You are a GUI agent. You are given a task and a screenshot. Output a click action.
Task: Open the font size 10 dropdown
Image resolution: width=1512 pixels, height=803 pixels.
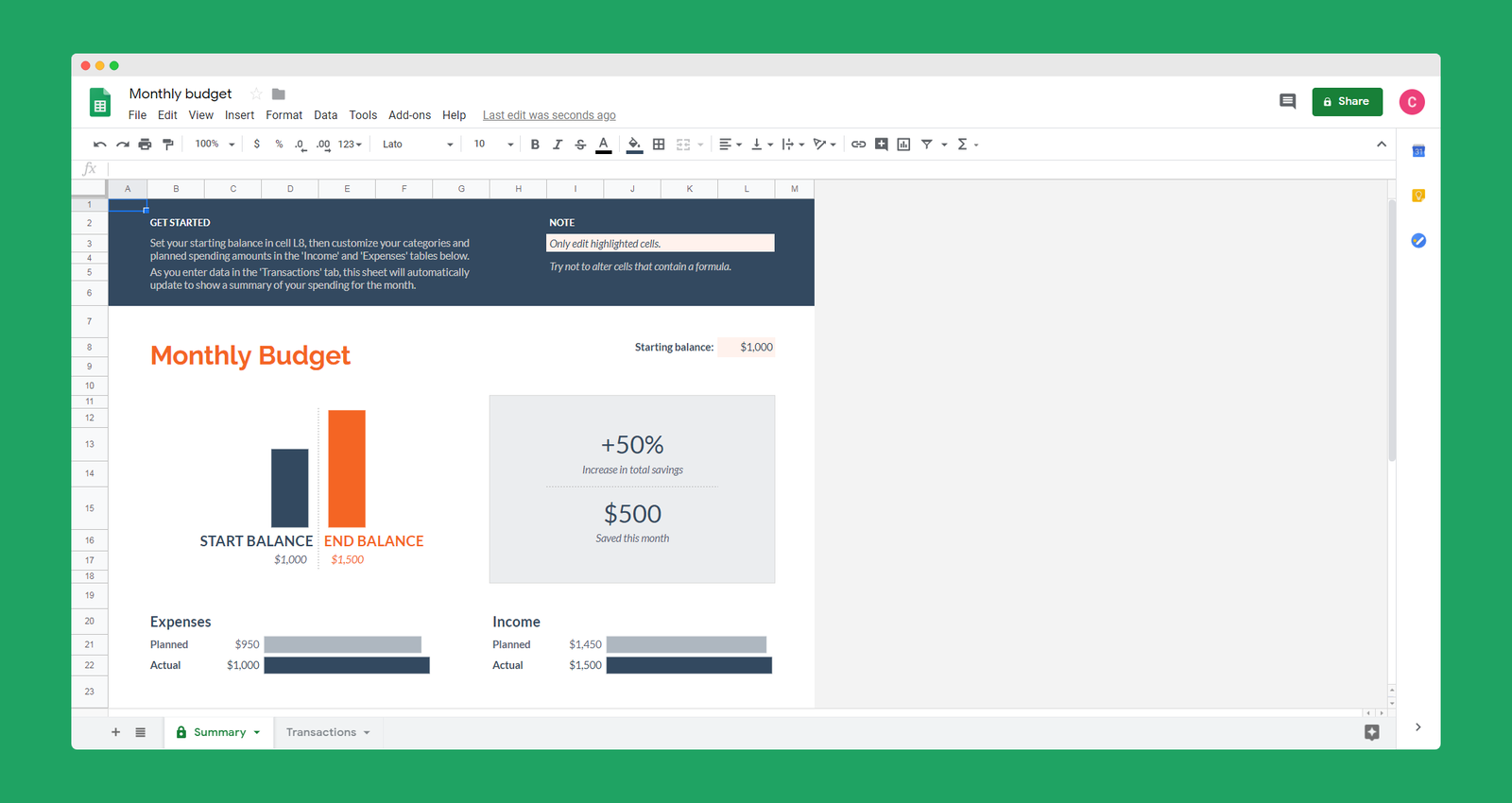[x=493, y=145]
